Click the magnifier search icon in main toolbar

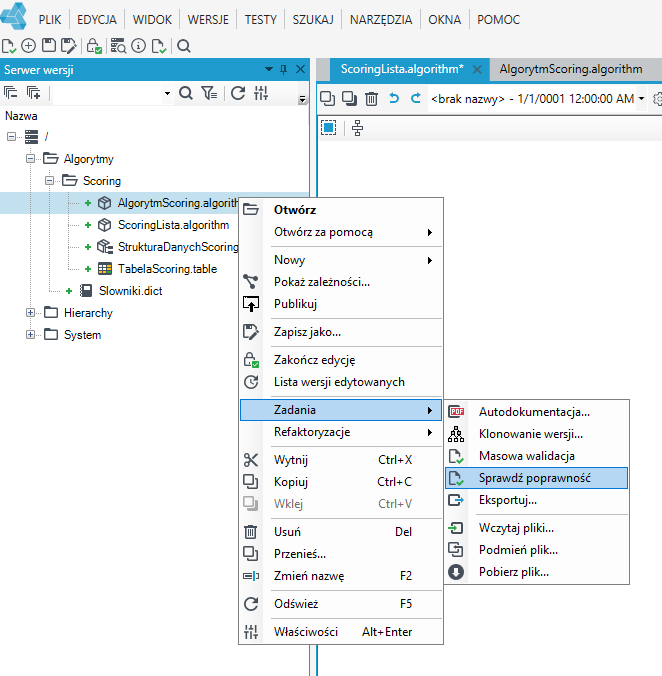pyautogui.click(x=184, y=46)
